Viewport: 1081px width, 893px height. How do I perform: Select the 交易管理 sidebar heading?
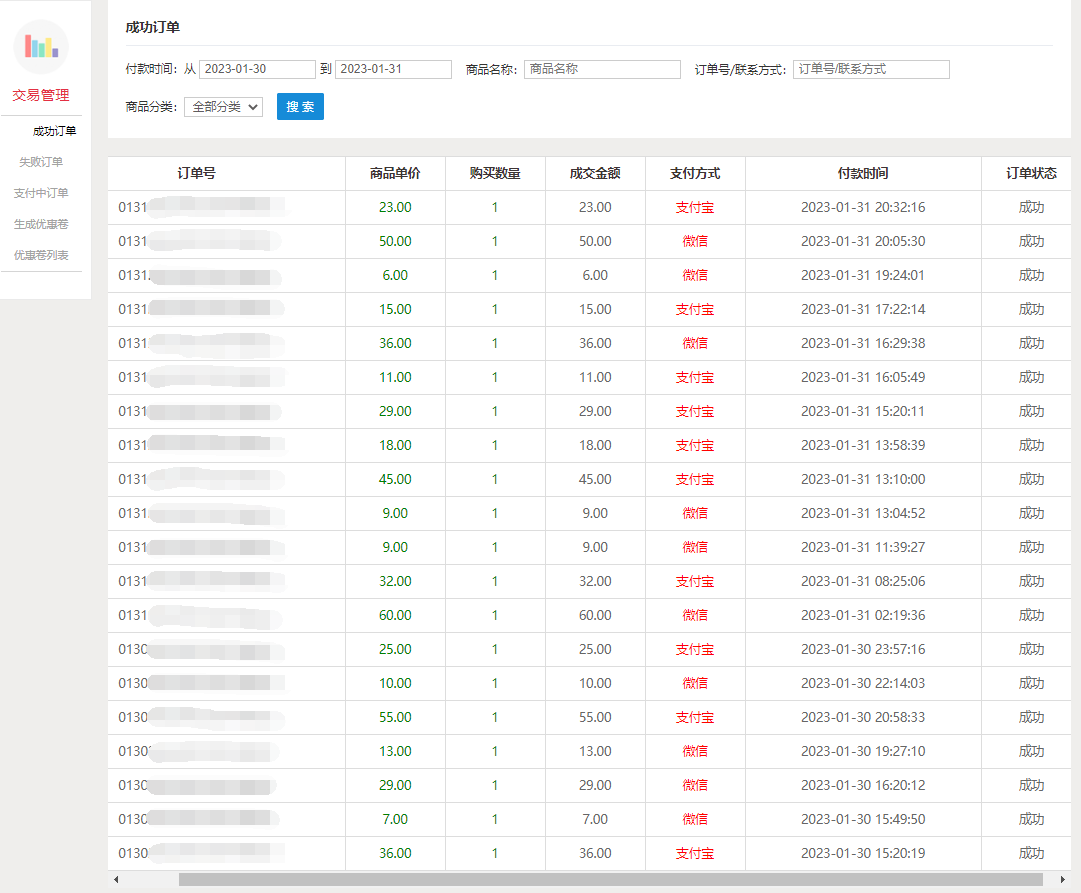click(x=41, y=95)
